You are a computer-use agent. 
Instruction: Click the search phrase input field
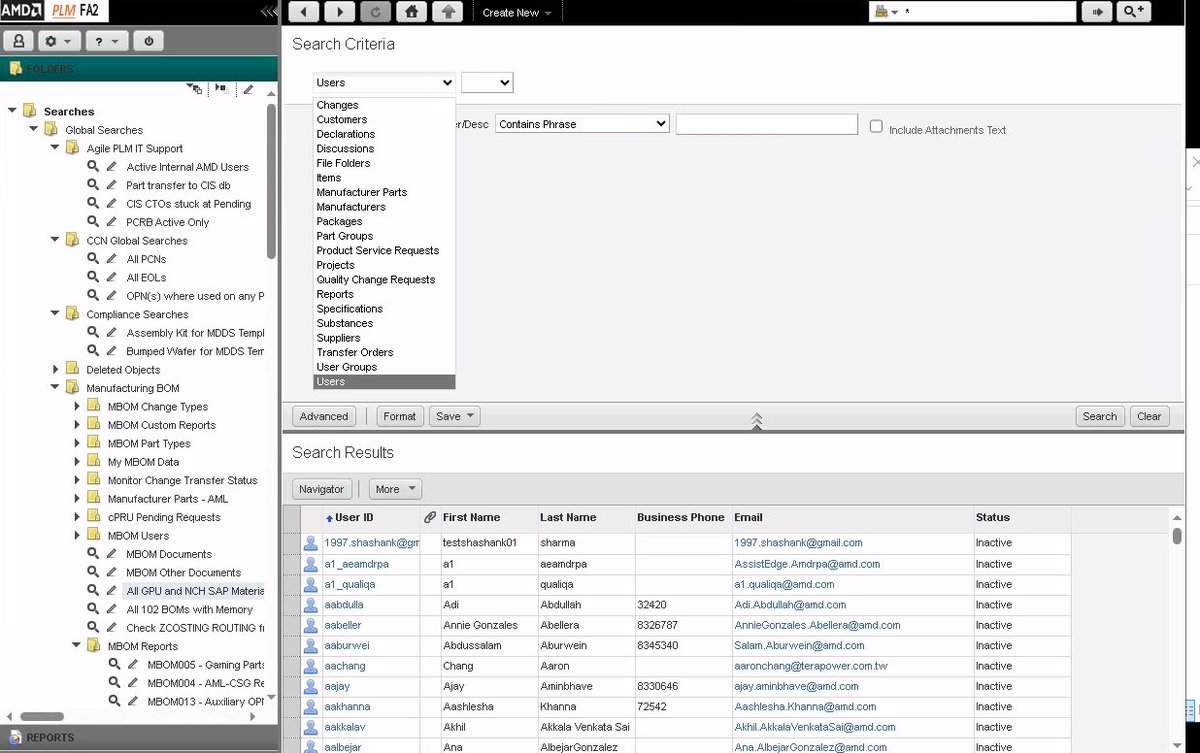pos(767,124)
